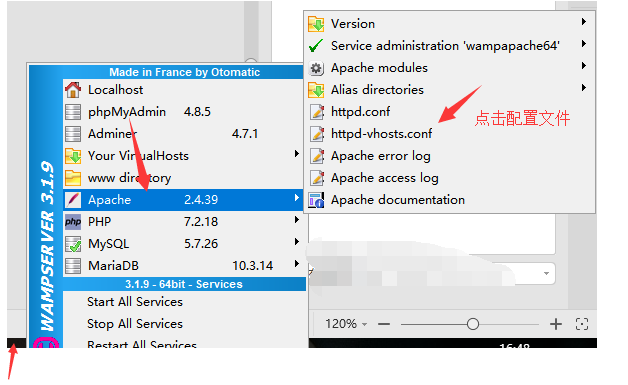Viewport: 628px width, 385px height.
Task: Click the PHP logo icon
Action: [73, 222]
